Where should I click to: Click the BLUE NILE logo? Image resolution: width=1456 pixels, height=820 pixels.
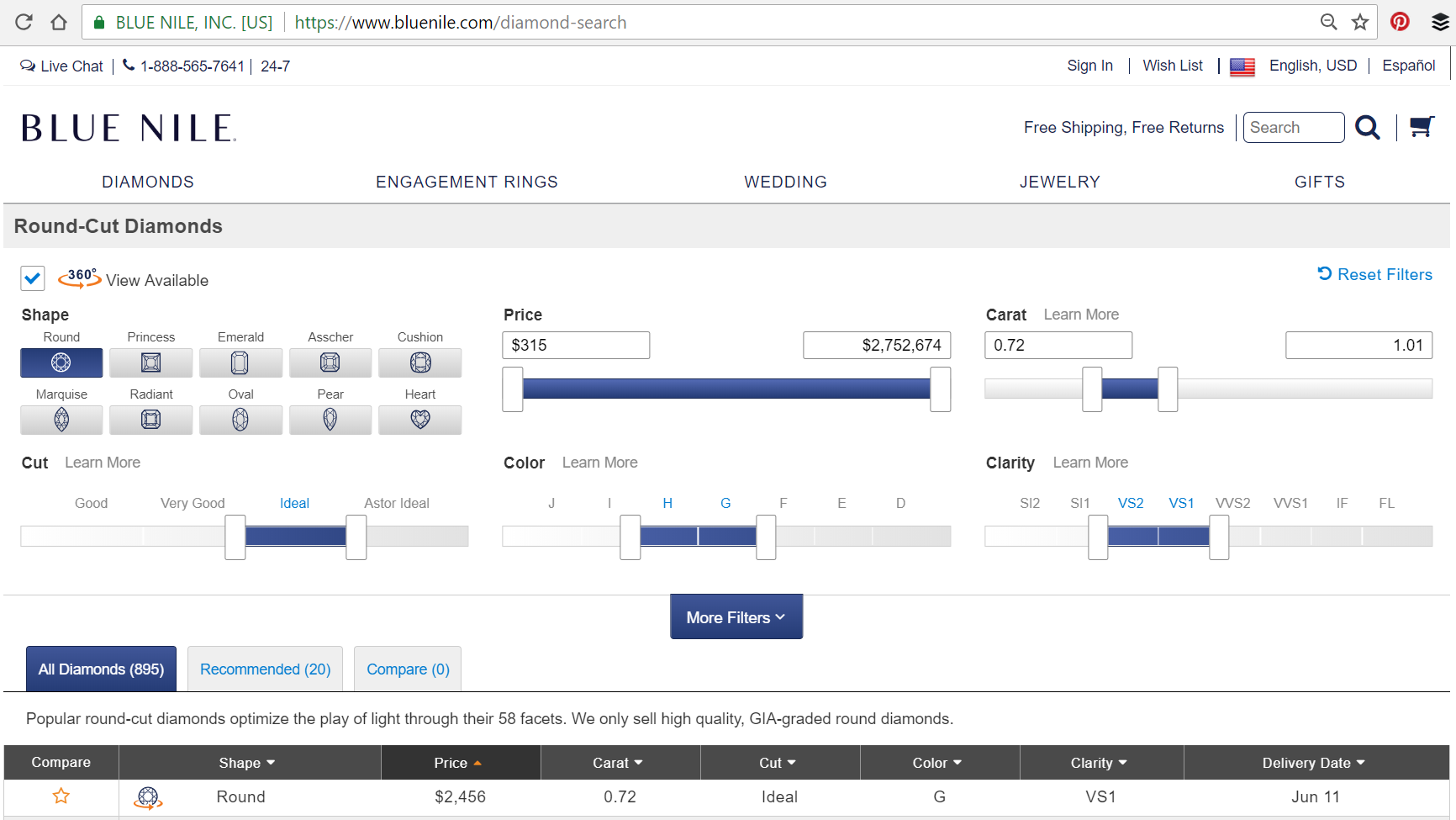tap(129, 129)
